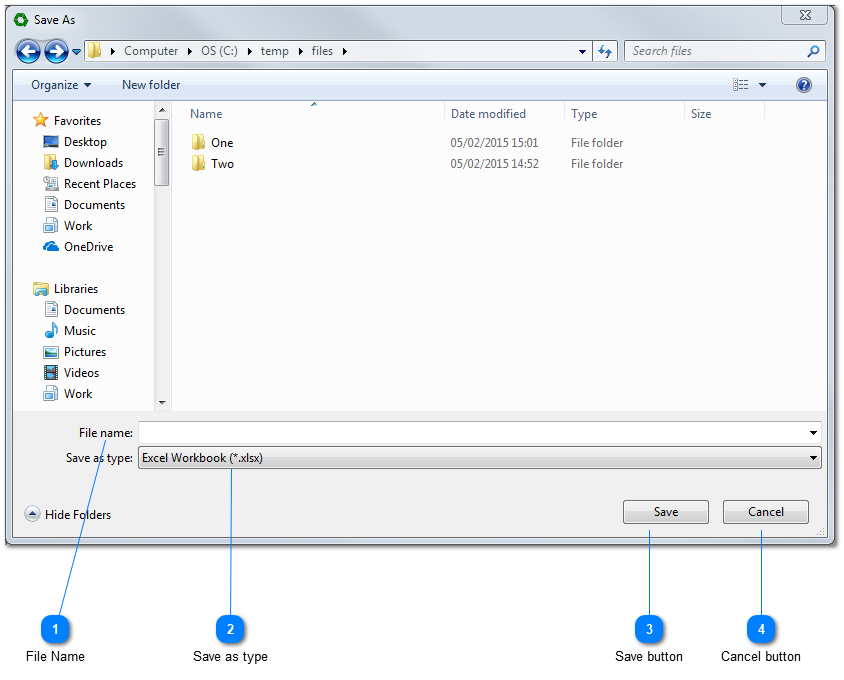Click the refresh icon beside address bar

point(605,51)
